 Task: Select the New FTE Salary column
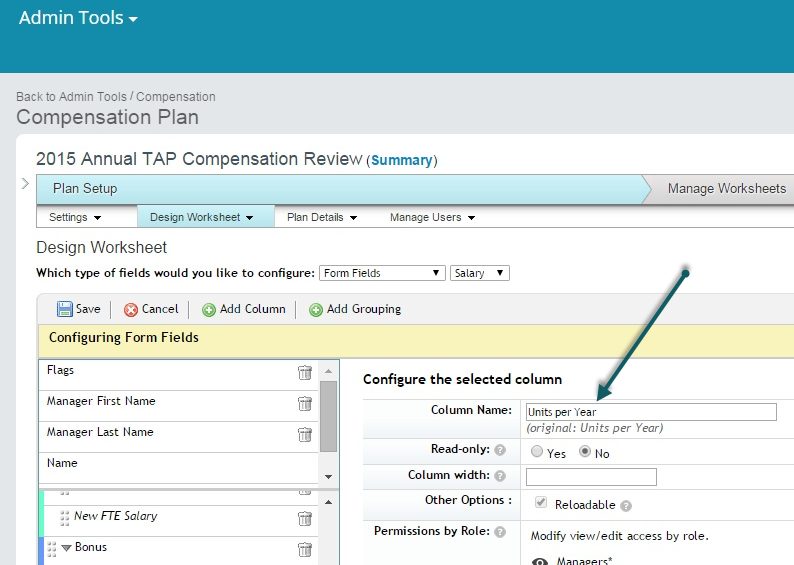click(181, 521)
